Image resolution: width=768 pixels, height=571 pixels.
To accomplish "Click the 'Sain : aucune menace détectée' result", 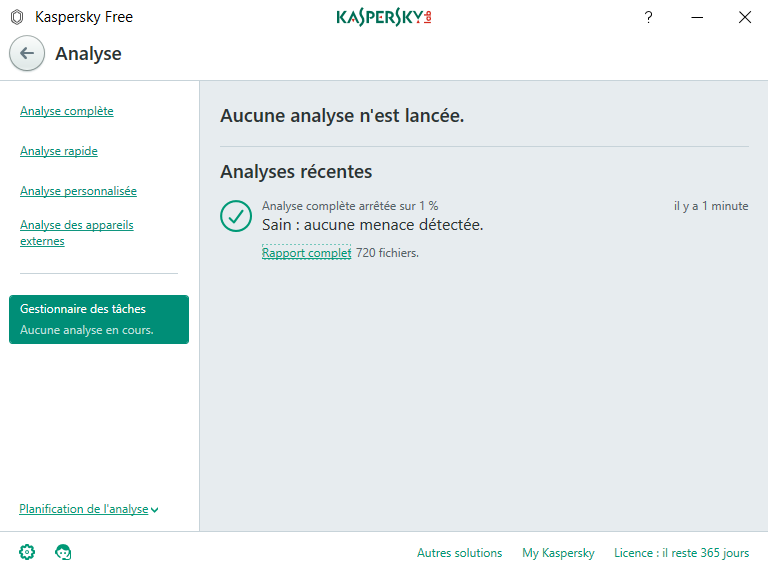I will coord(372,225).
